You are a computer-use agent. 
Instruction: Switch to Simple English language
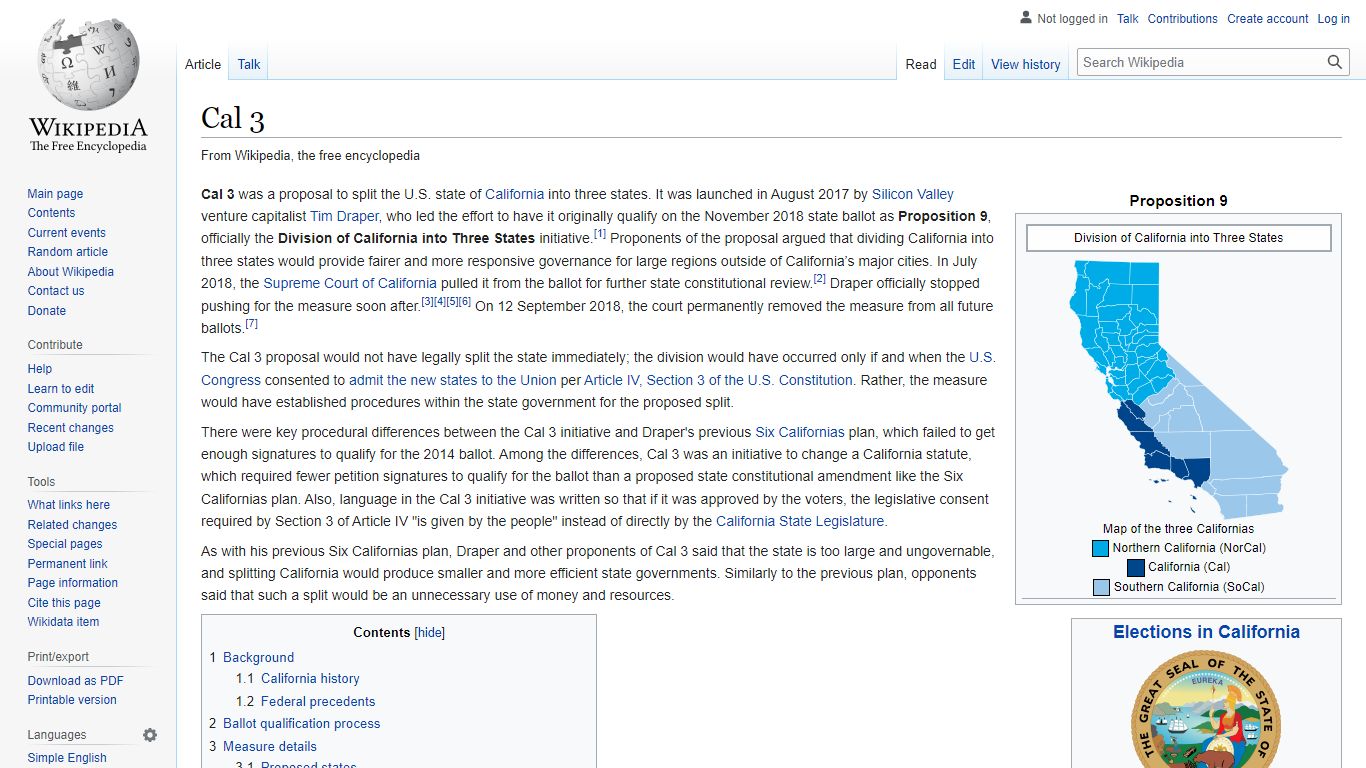(x=67, y=758)
